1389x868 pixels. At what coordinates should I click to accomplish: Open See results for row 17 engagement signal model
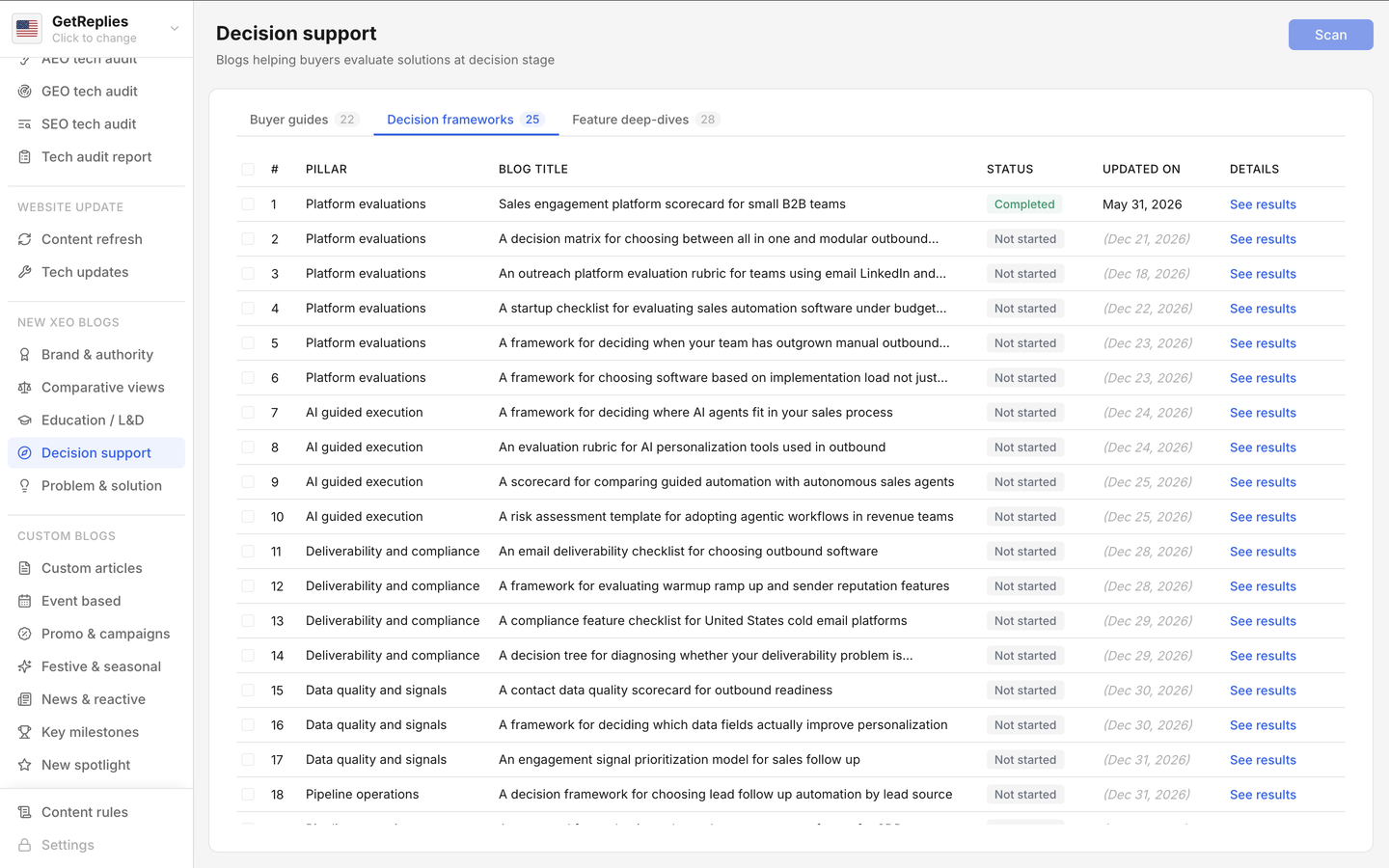coord(1263,760)
